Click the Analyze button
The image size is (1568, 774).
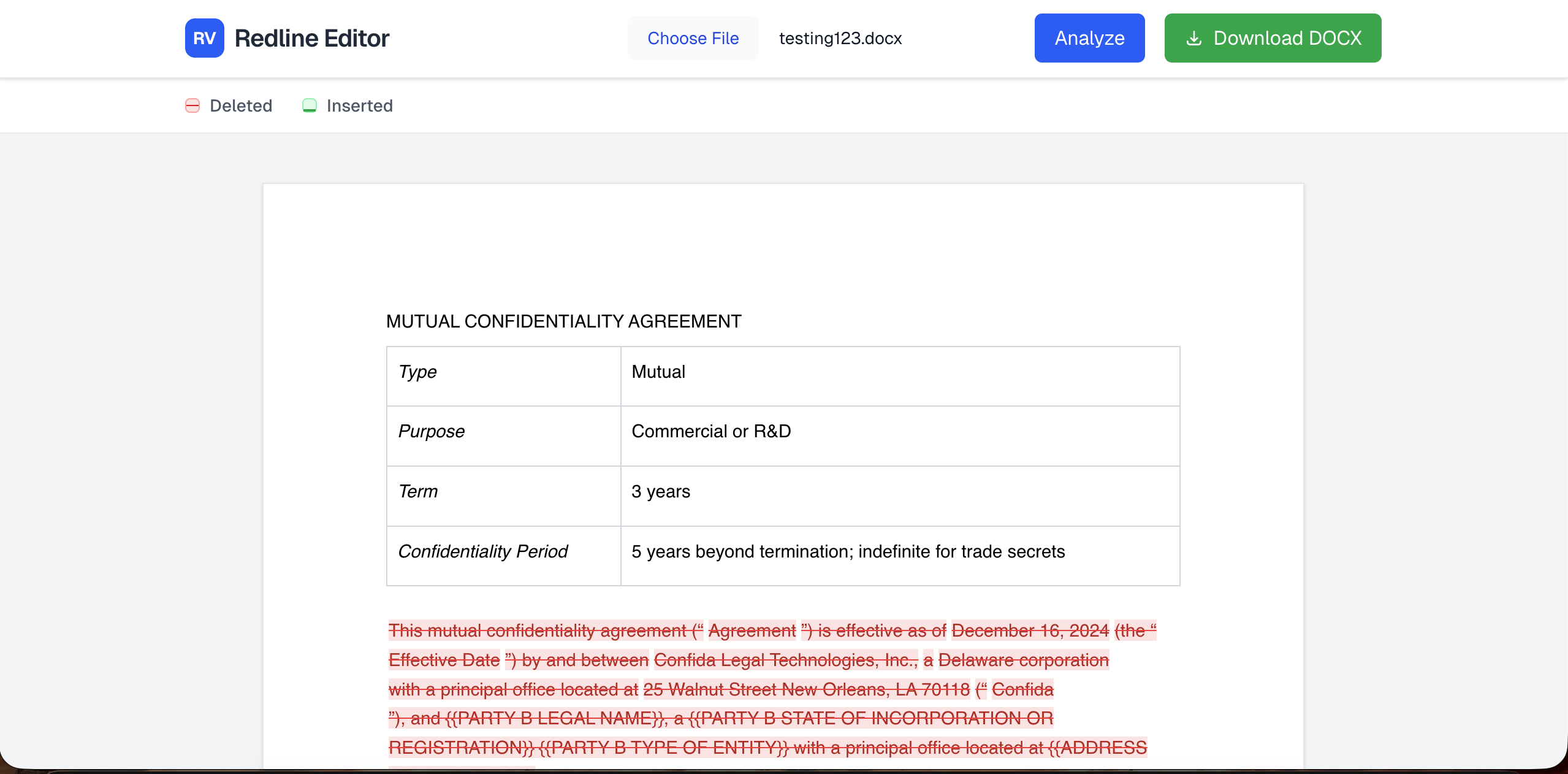(1089, 38)
